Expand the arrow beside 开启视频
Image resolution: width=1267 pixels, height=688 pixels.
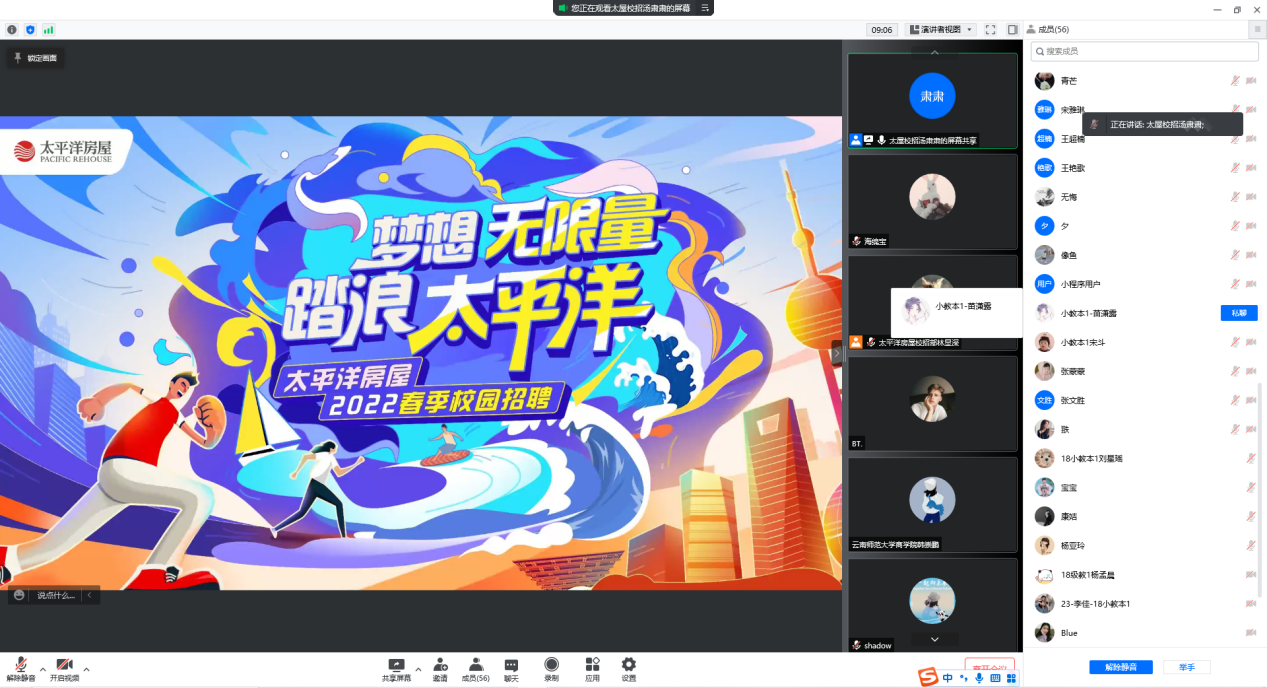(86, 668)
